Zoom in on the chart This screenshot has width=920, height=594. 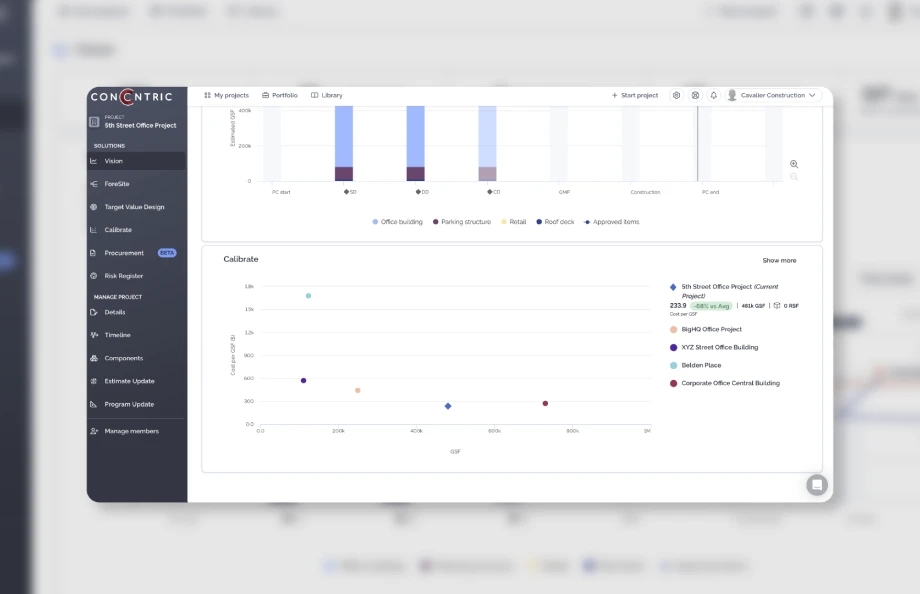point(794,164)
